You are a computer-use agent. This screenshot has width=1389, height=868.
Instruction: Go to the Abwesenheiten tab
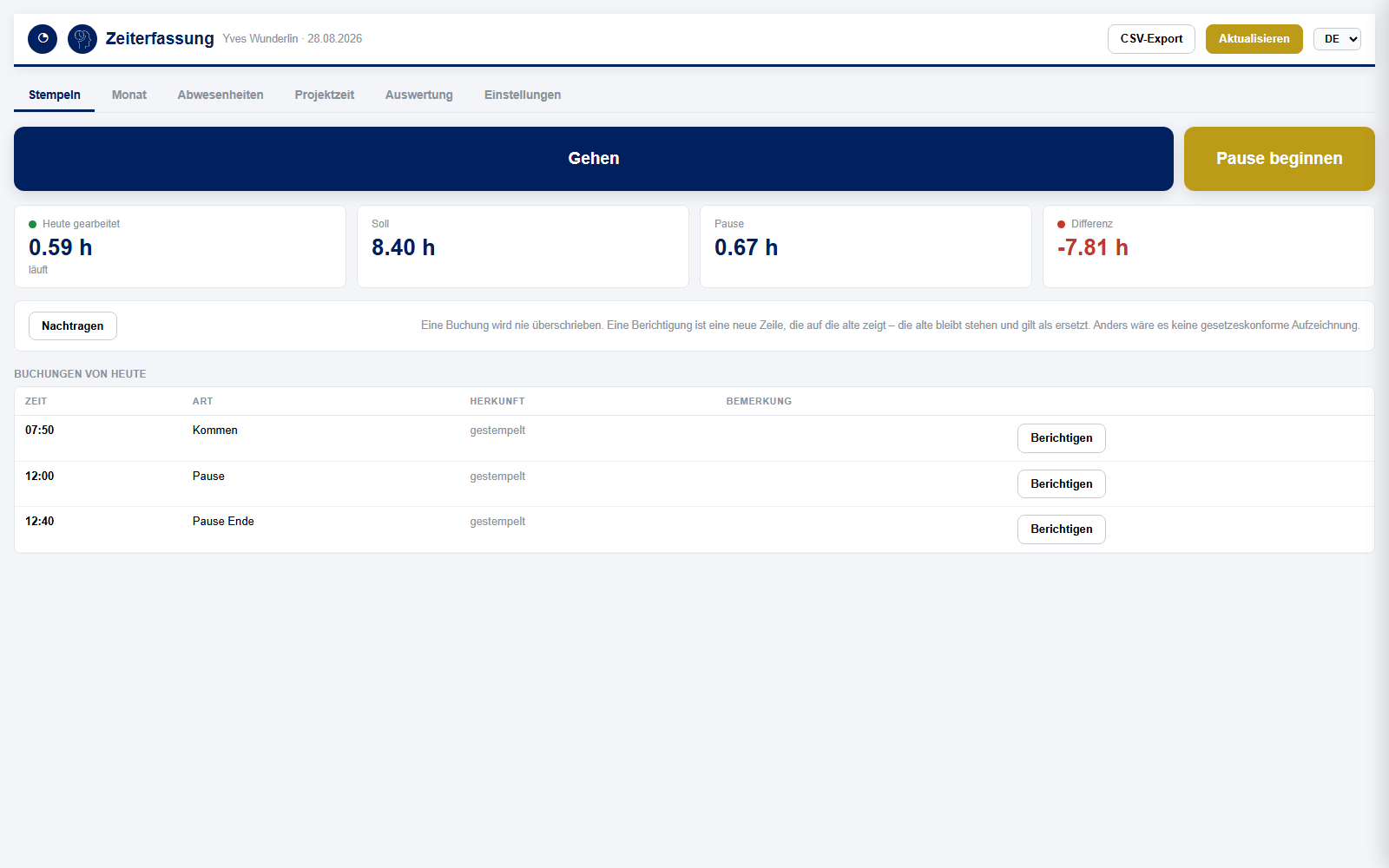(x=221, y=95)
